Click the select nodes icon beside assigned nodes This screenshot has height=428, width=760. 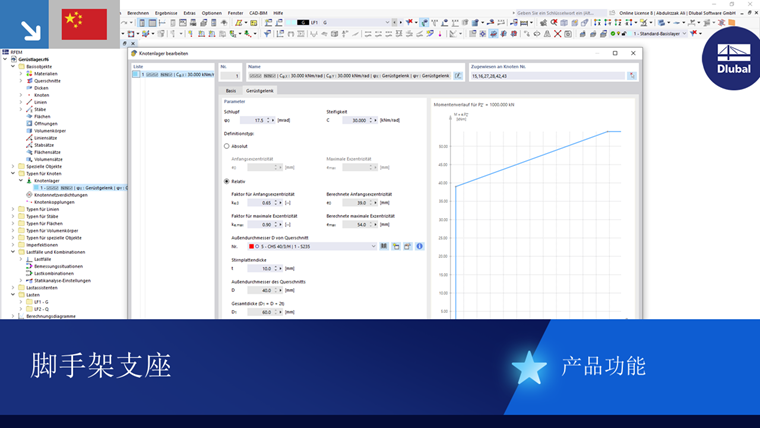(632, 76)
